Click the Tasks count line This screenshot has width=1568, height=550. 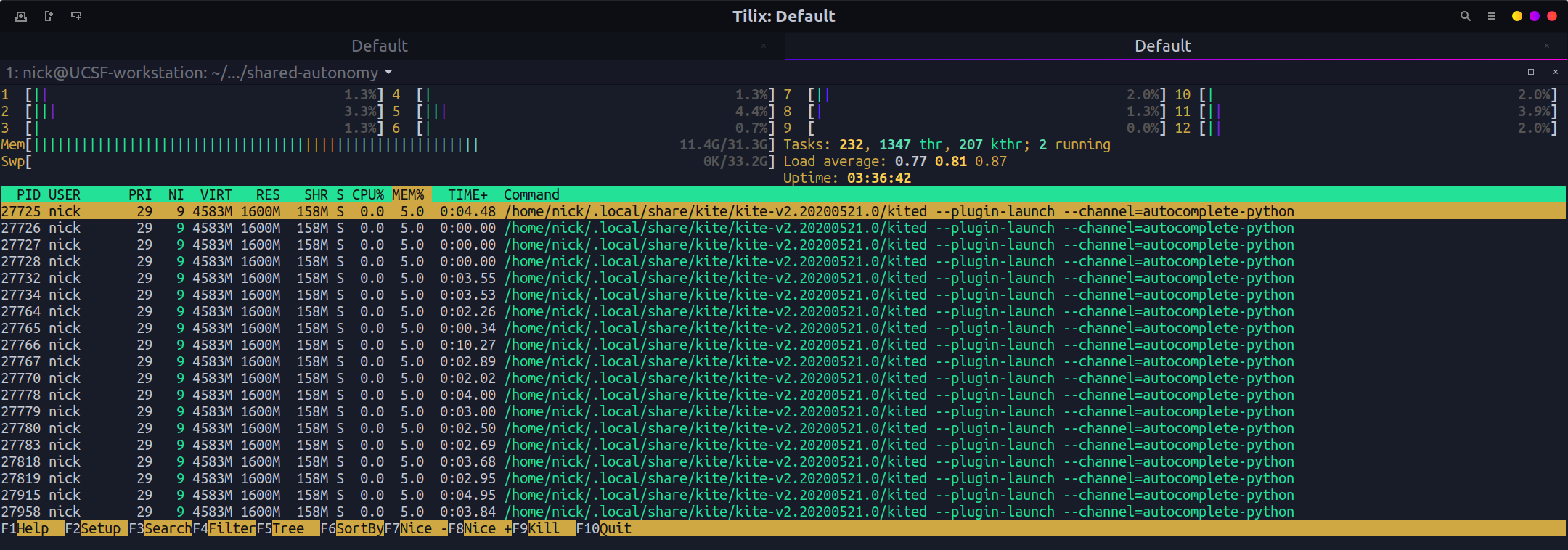[947, 144]
